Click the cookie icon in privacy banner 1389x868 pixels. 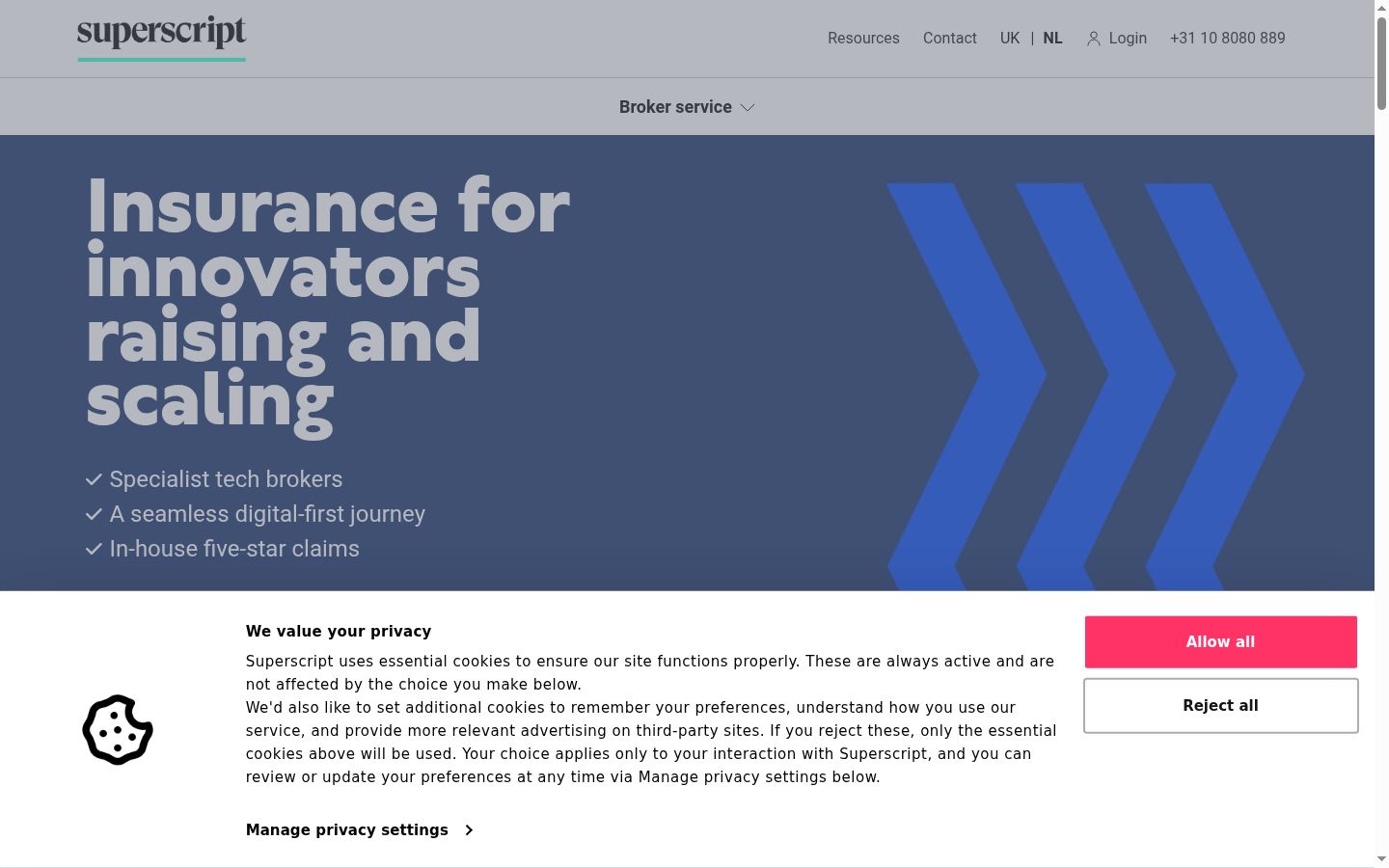118,730
